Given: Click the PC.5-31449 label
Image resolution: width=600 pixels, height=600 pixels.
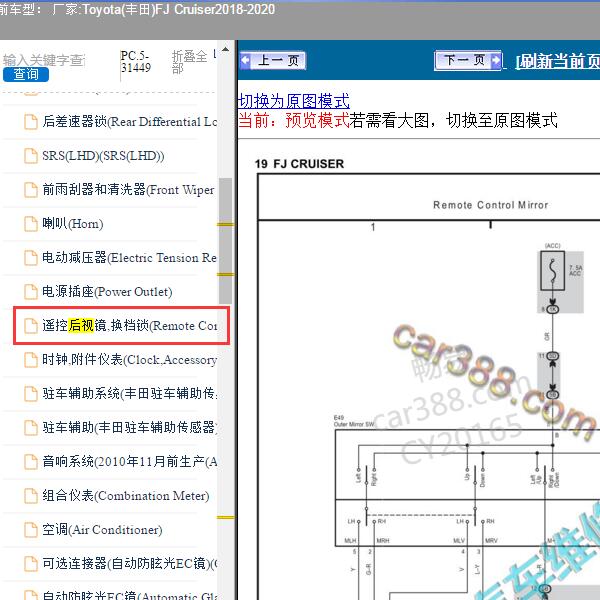Looking at the screenshot, I should pyautogui.click(x=135, y=62).
